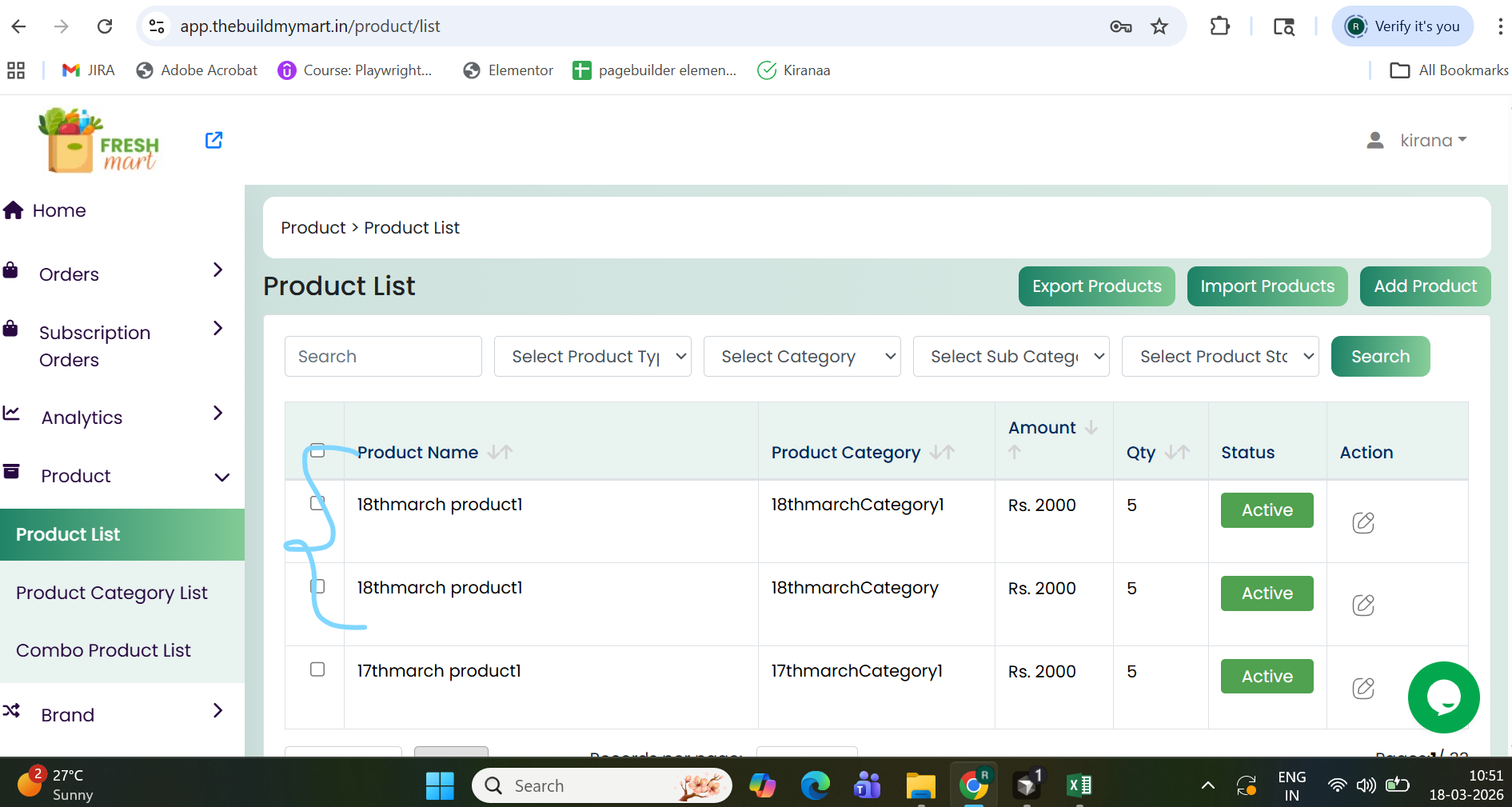Click the Fresh Mart logo

(x=98, y=140)
